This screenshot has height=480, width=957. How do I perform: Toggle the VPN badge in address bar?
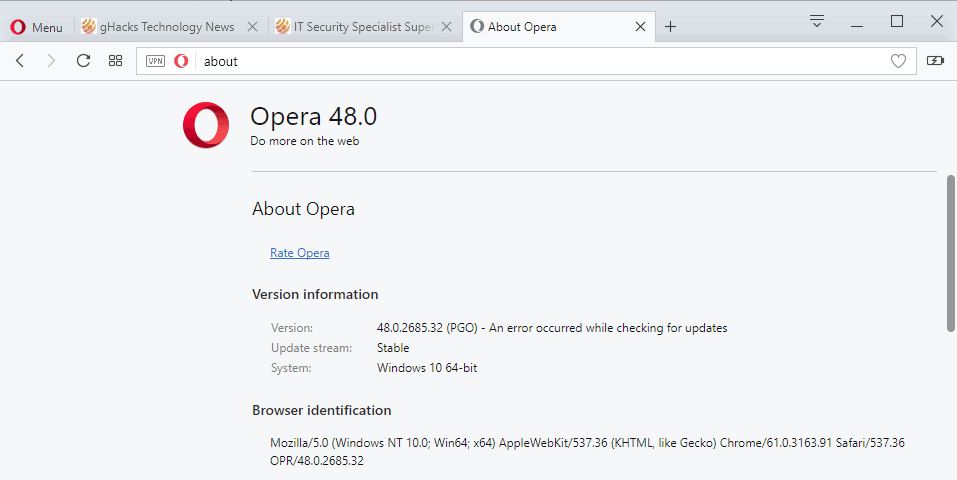tap(156, 61)
